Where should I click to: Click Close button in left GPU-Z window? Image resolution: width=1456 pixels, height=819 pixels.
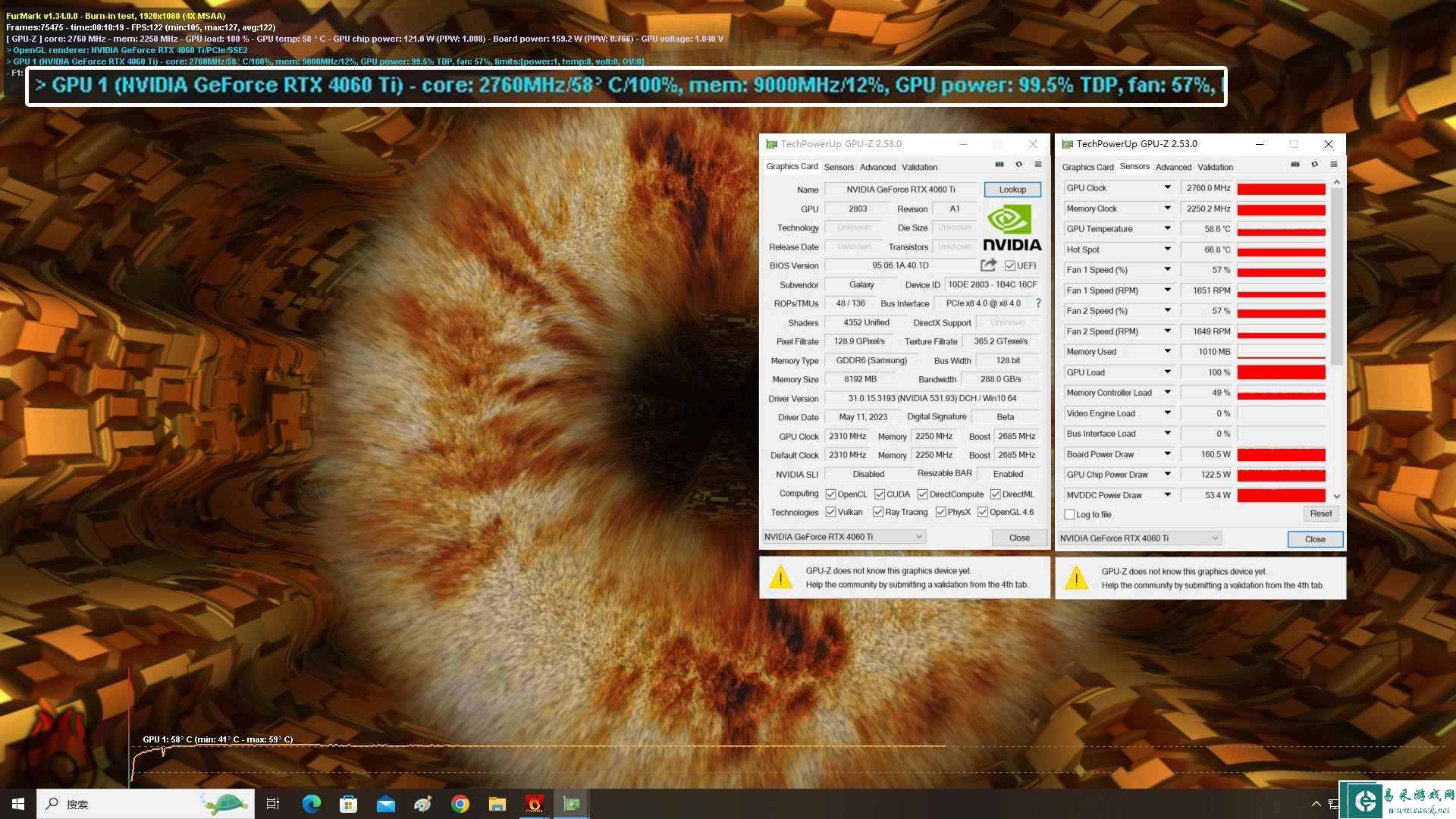[x=1019, y=538]
